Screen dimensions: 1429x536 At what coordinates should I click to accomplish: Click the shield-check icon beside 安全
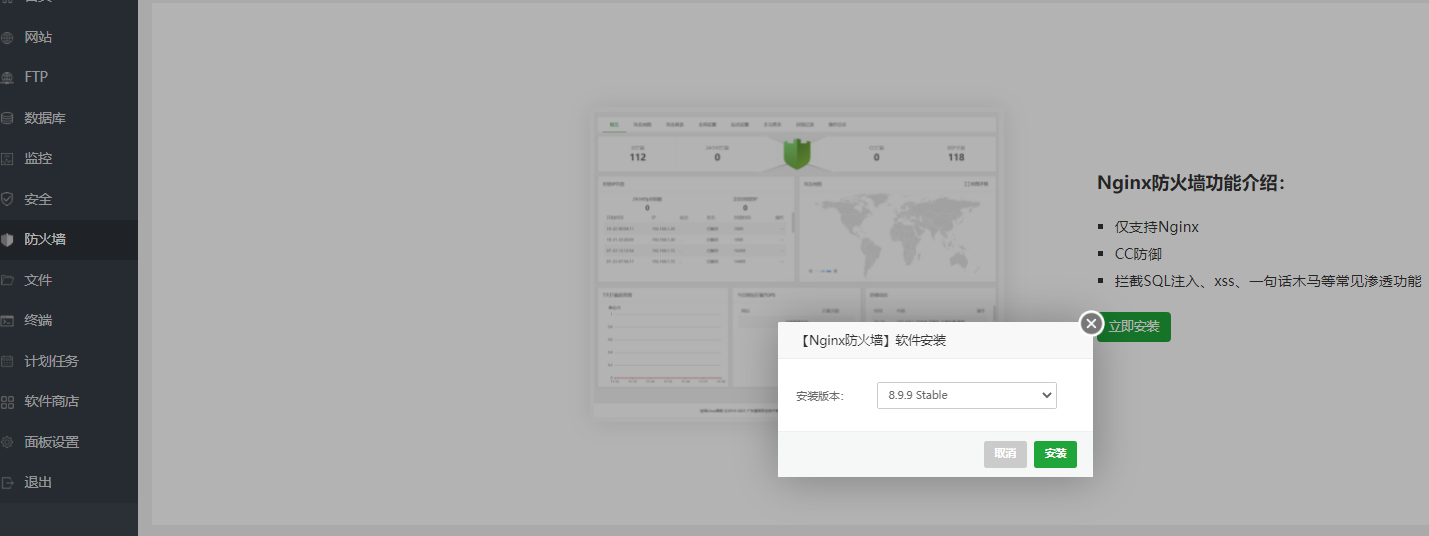pyautogui.click(x=7, y=199)
